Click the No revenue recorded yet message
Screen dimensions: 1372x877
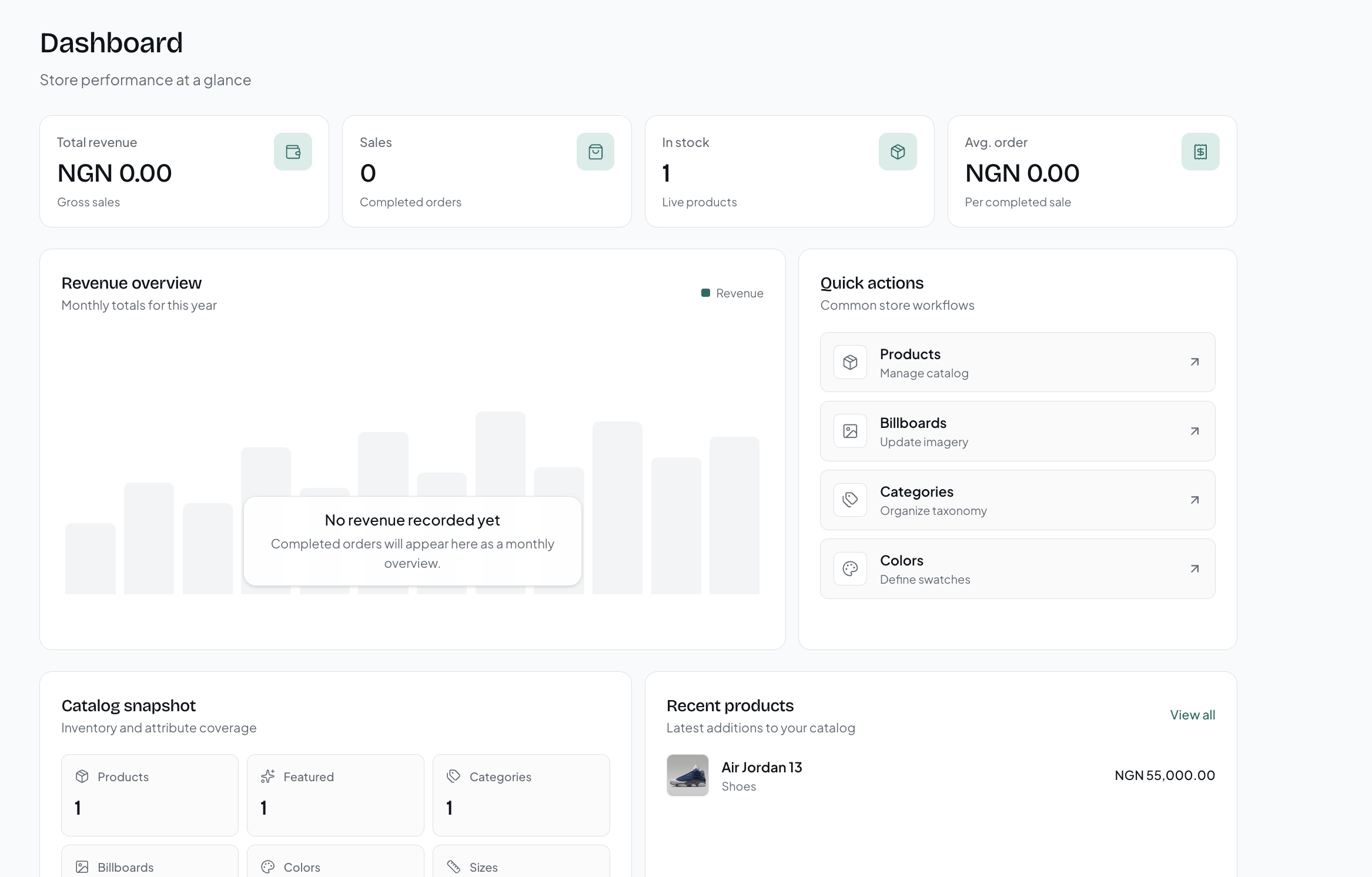pos(412,520)
